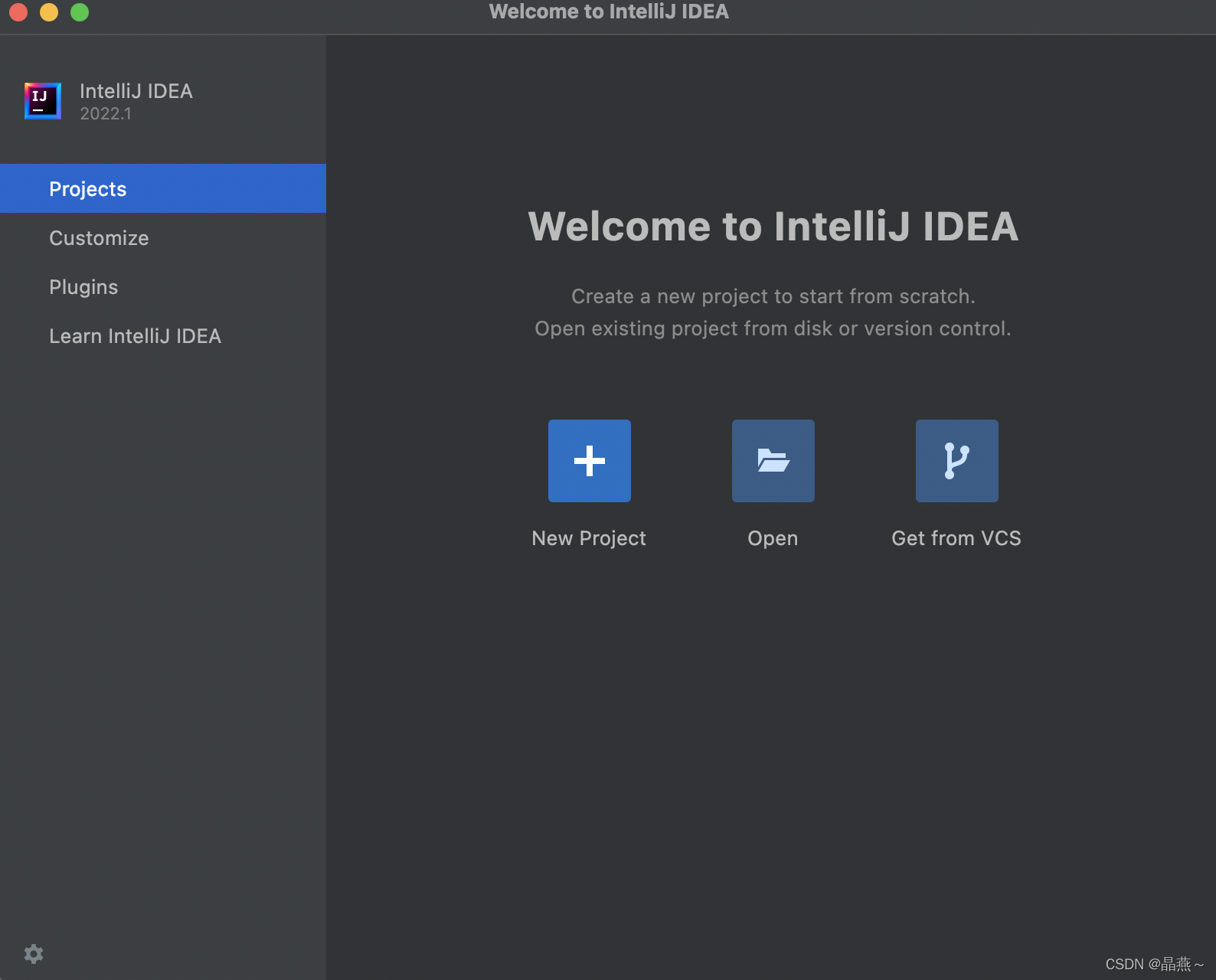The width and height of the screenshot is (1216, 980).
Task: Click the Get from VCS label
Action: tap(956, 538)
